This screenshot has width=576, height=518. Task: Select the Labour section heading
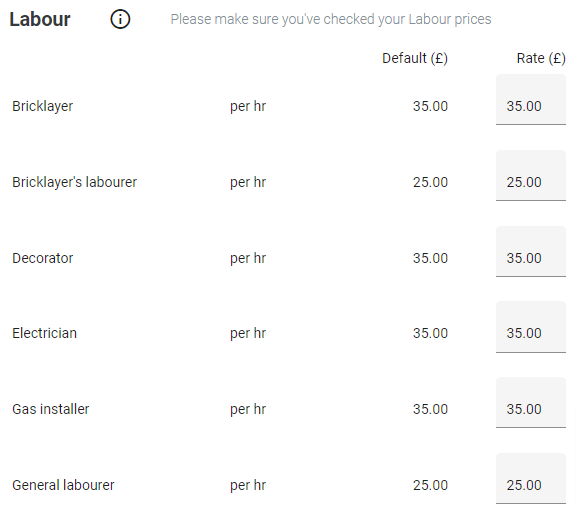click(x=40, y=19)
